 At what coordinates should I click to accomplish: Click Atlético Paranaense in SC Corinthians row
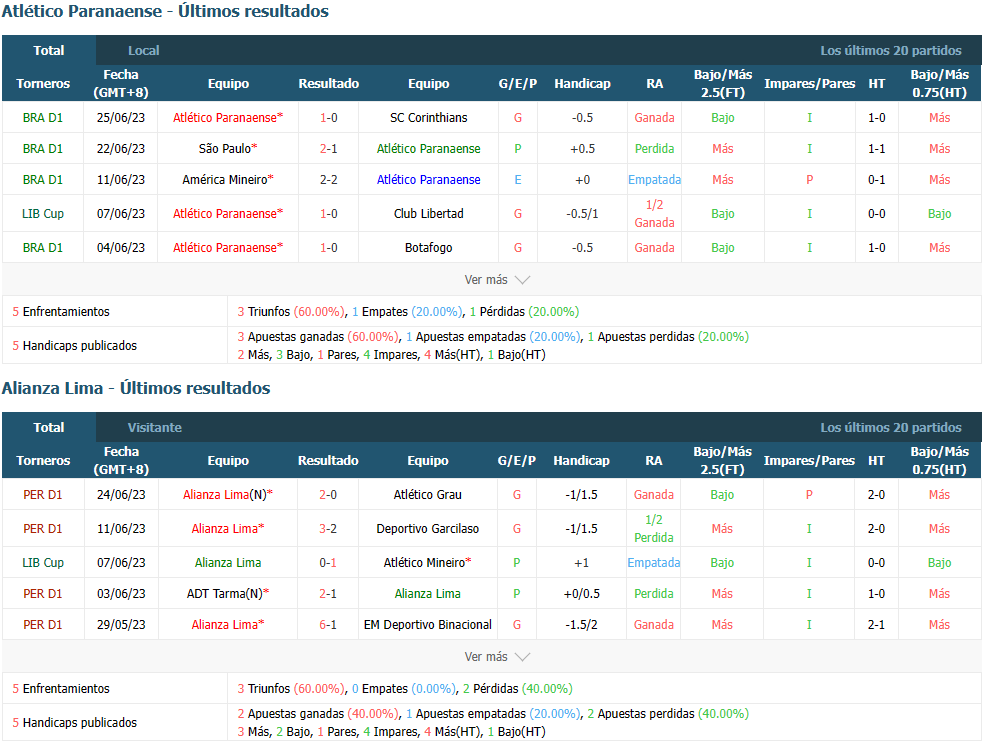pos(228,118)
